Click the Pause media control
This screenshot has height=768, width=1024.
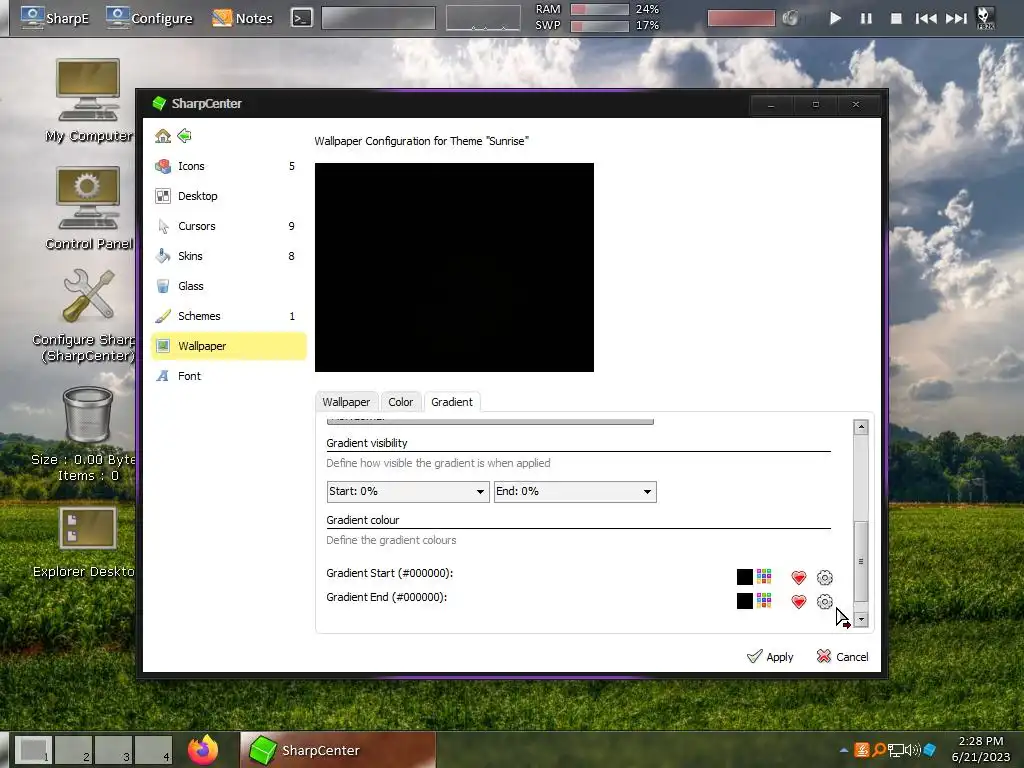coord(866,18)
